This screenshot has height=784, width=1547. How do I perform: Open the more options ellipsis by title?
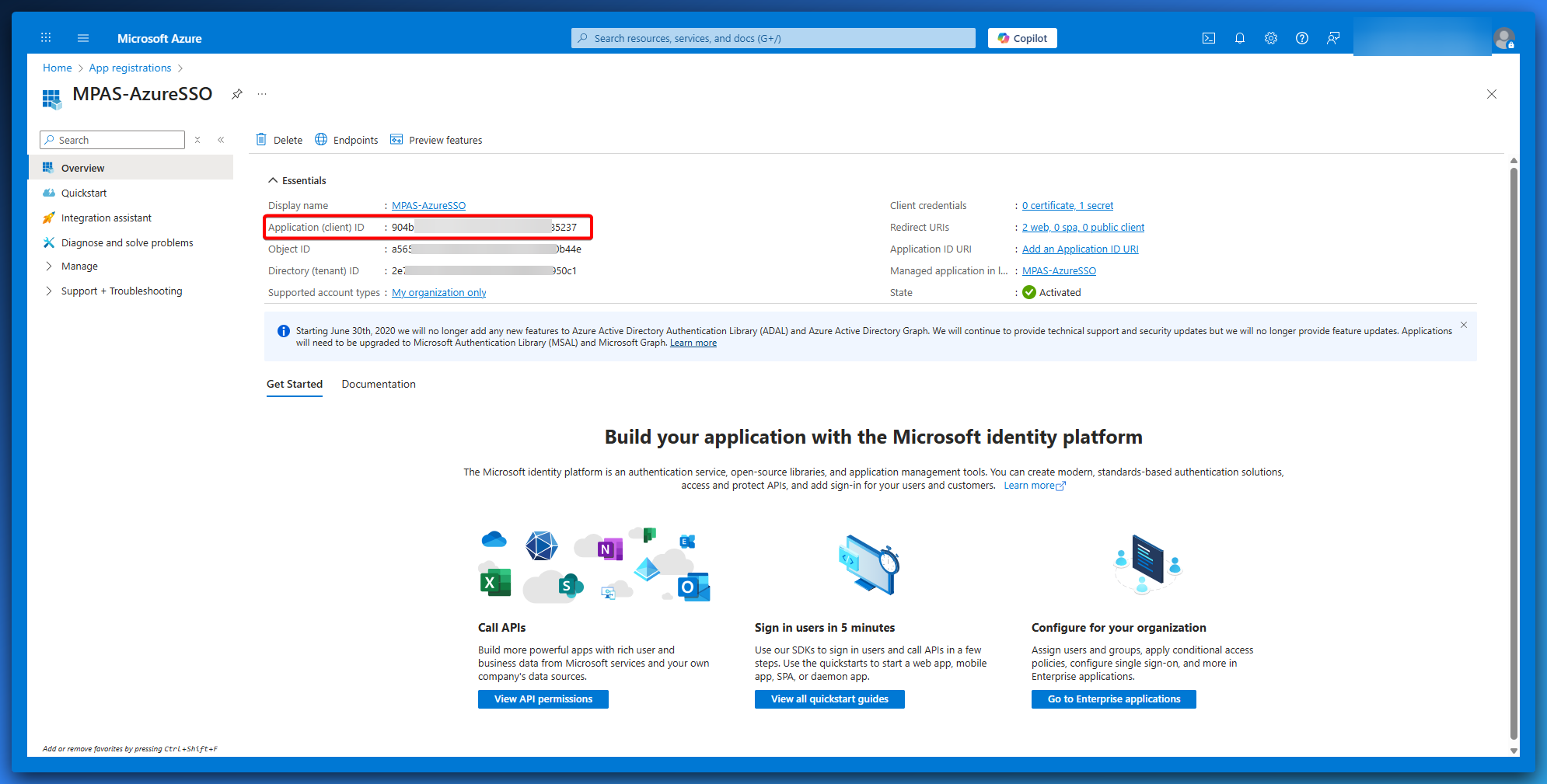(x=262, y=94)
